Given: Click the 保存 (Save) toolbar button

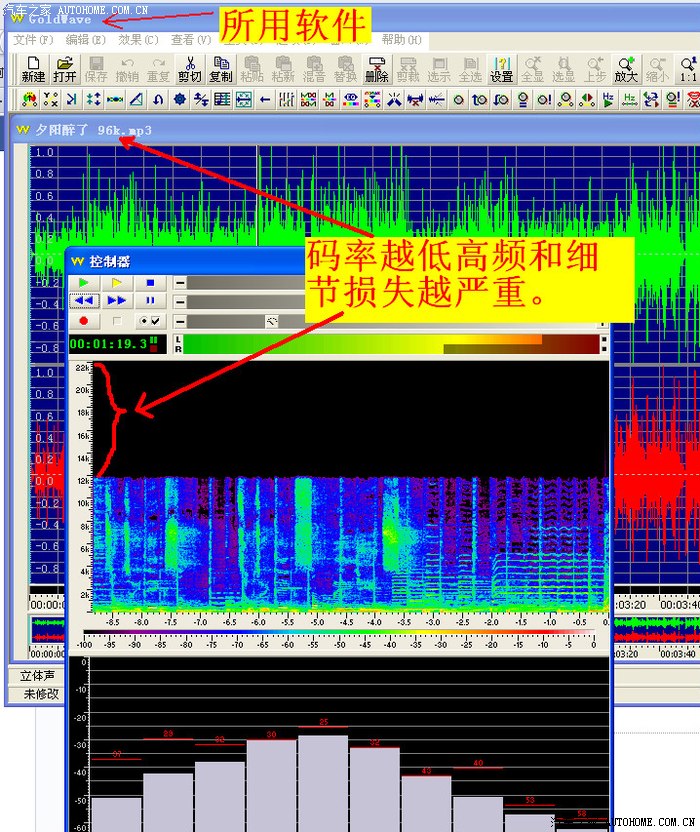Looking at the screenshot, I should point(96,70).
